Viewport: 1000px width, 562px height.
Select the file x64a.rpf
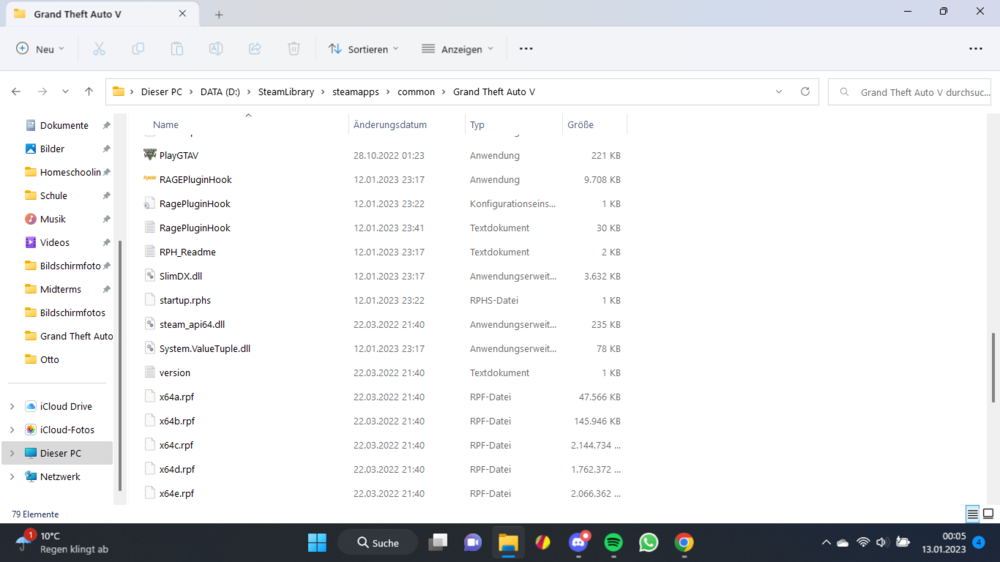[x=177, y=397]
